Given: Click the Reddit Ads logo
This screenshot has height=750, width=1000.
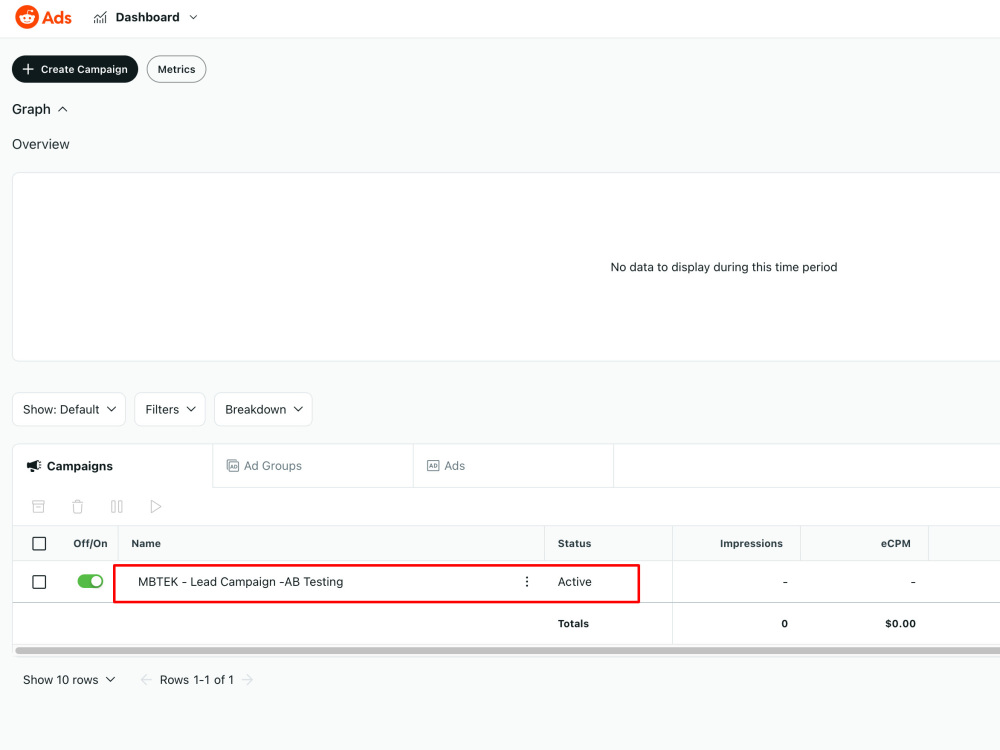Looking at the screenshot, I should (43, 17).
